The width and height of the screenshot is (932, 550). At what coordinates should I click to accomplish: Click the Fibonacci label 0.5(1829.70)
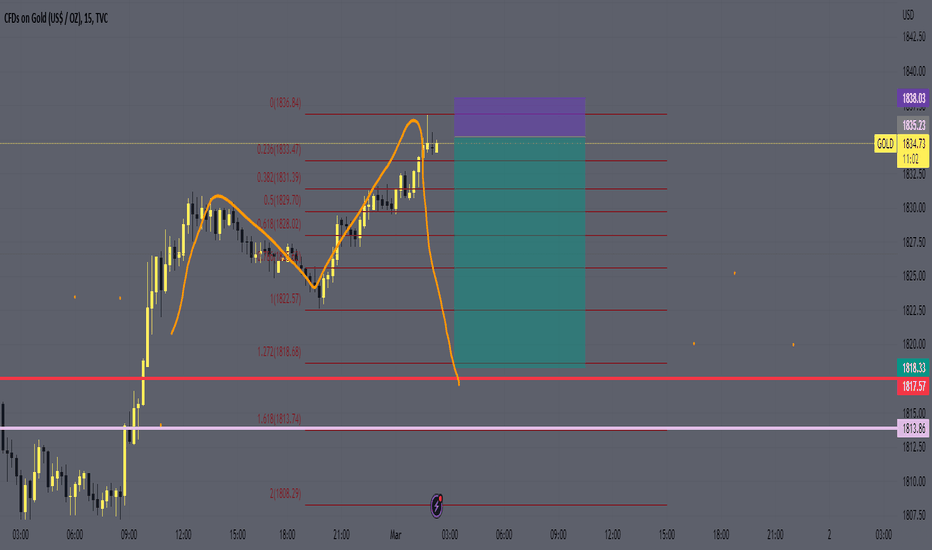(x=282, y=200)
